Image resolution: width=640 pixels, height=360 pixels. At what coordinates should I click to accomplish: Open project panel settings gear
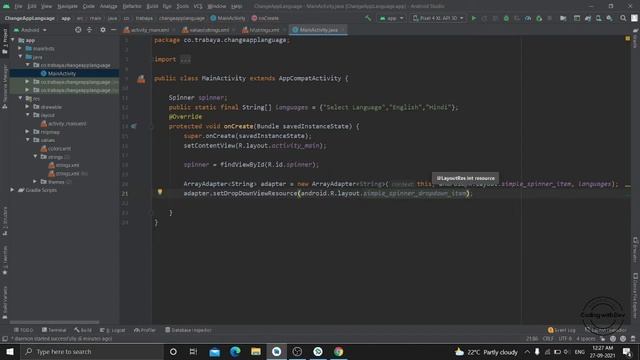(103, 30)
